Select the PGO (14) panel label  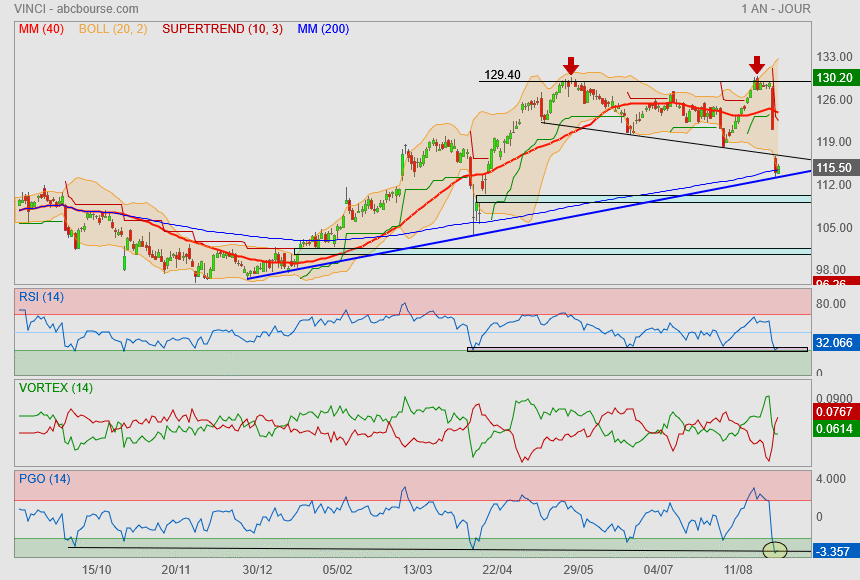pyautogui.click(x=44, y=478)
